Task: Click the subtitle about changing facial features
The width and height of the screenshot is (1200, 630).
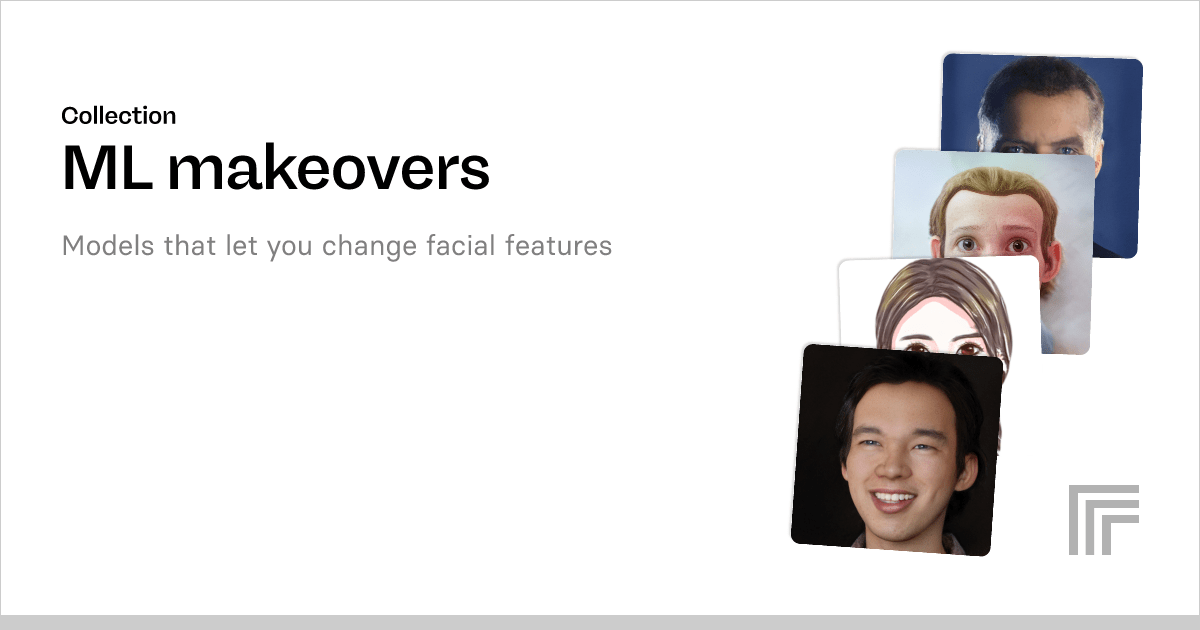Action: (337, 245)
